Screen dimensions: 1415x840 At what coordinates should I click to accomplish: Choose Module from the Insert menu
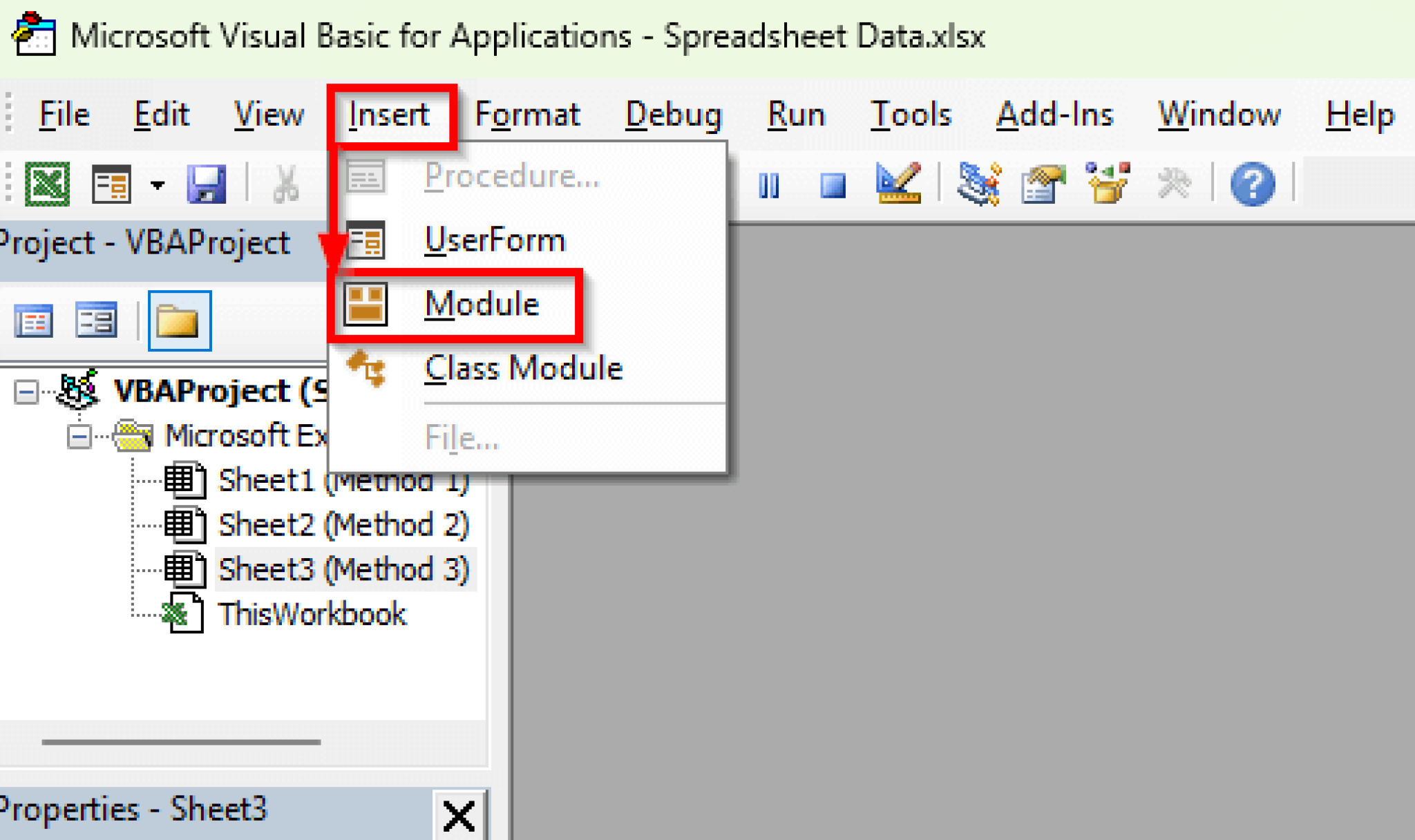pyautogui.click(x=482, y=303)
